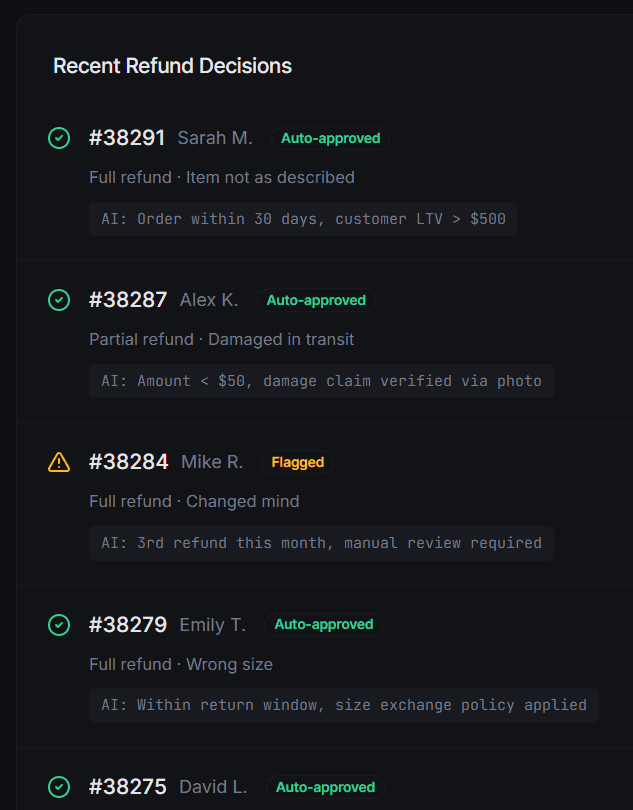Click the size exchange policy AI note

pos(344,705)
